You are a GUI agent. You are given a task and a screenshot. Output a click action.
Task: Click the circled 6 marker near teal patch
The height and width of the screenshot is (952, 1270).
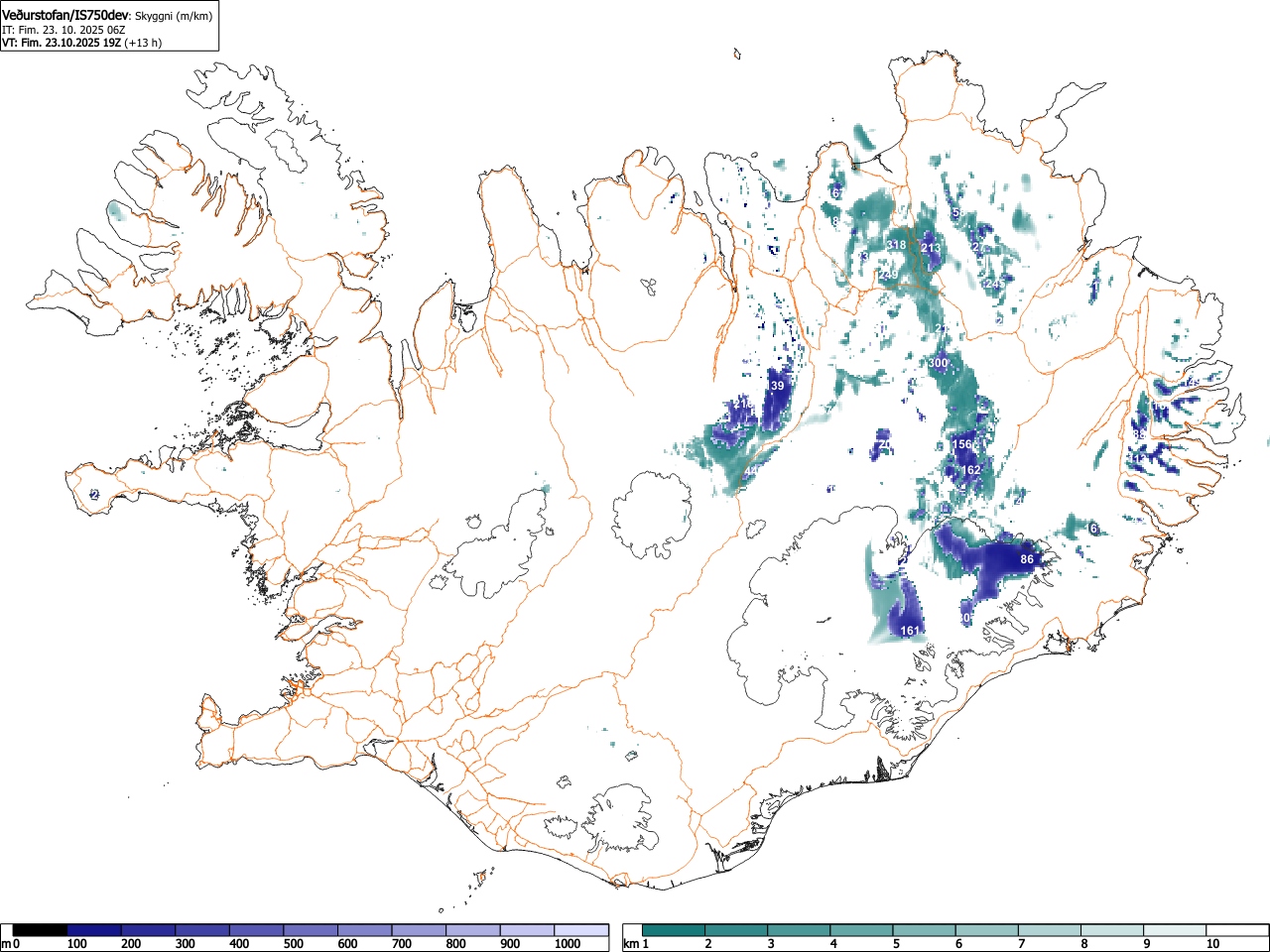(1093, 529)
